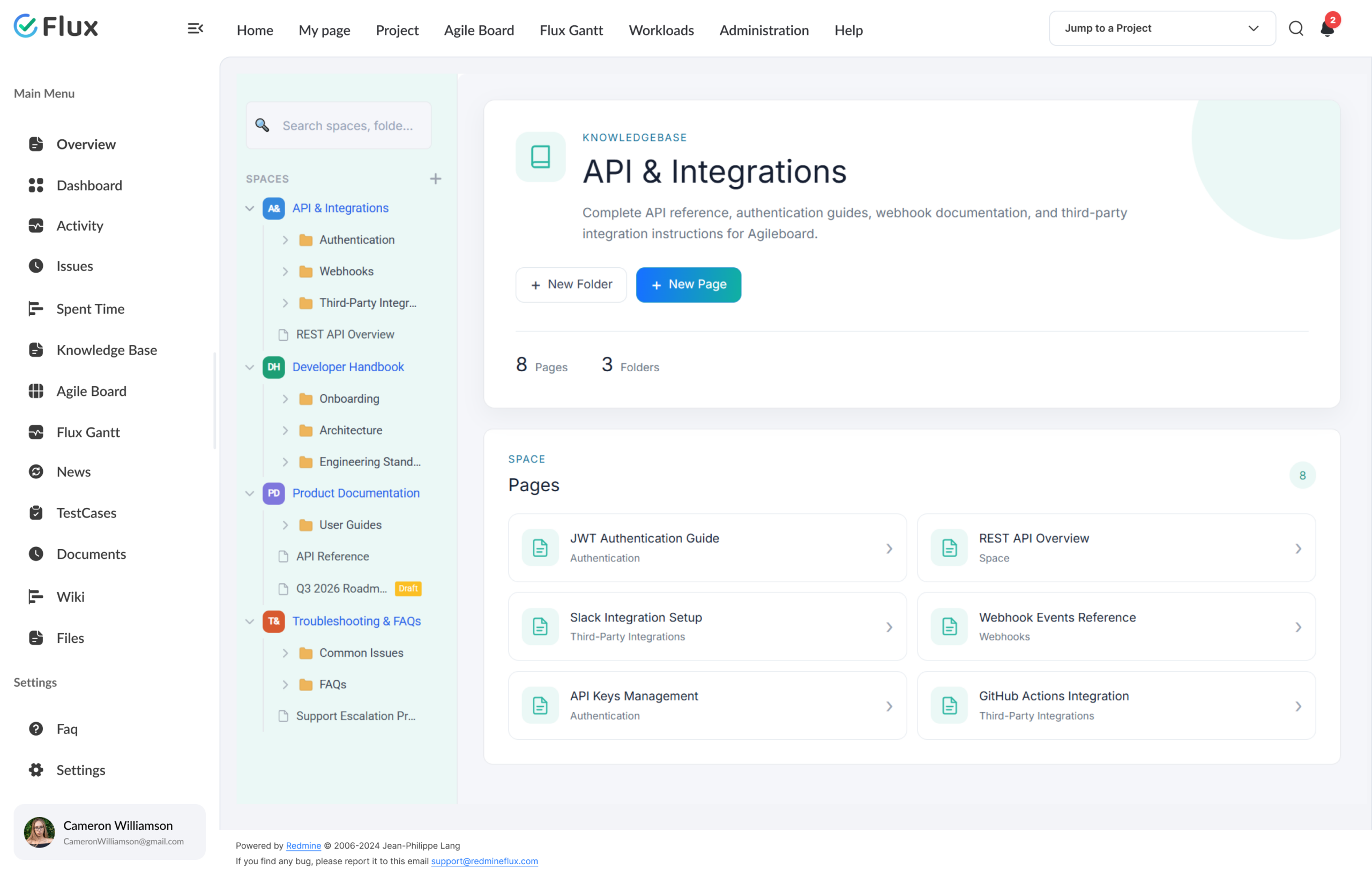Click the New Page button

coord(688,284)
